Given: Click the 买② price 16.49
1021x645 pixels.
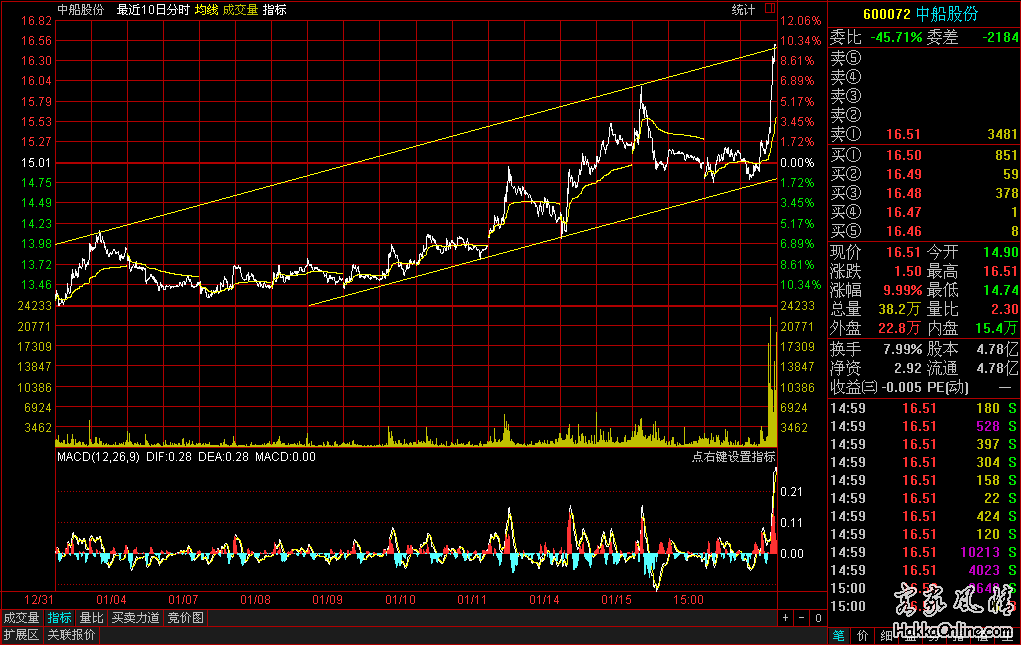Looking at the screenshot, I should tap(904, 174).
